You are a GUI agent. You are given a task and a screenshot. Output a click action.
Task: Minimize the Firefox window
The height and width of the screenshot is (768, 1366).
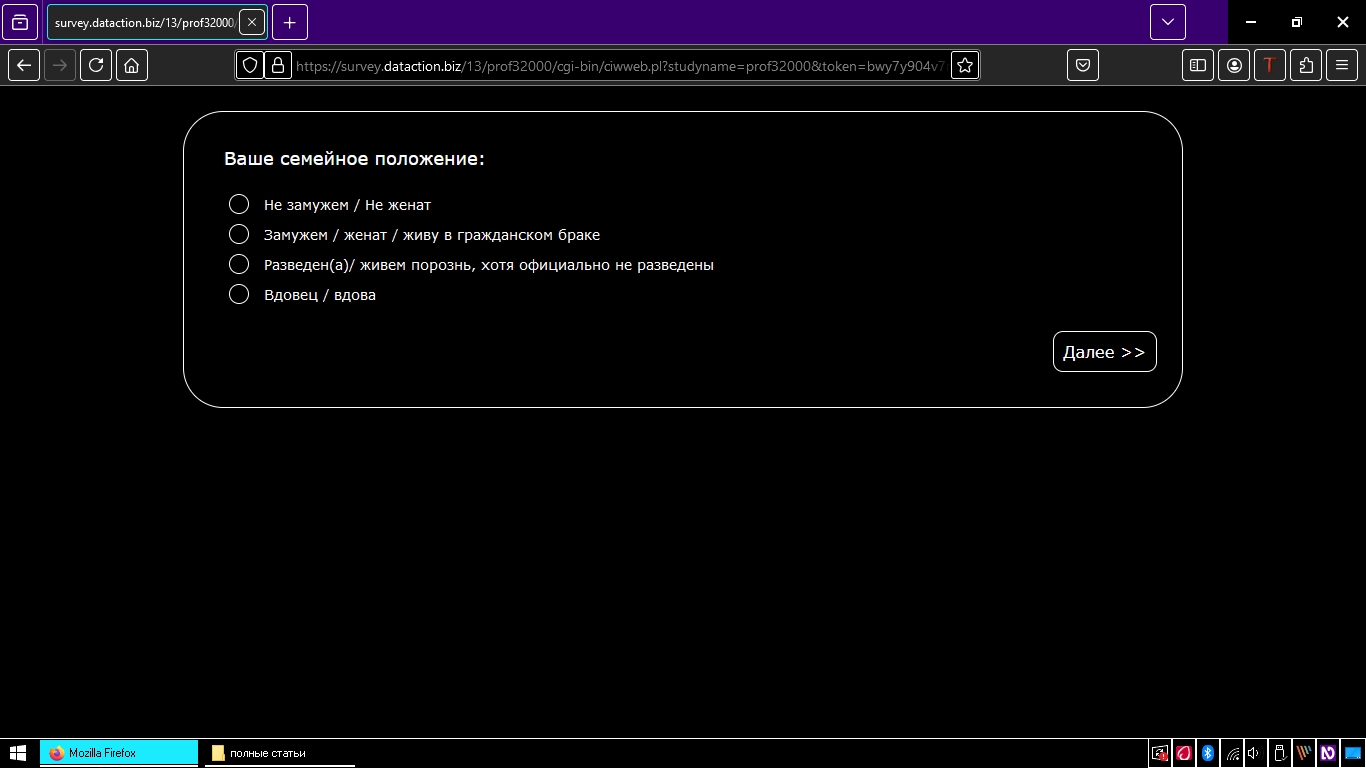1250,22
